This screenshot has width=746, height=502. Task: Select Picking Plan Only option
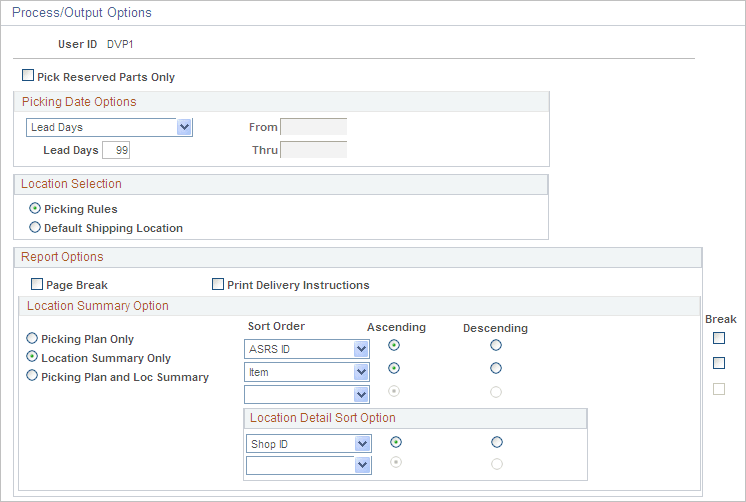pos(32,338)
